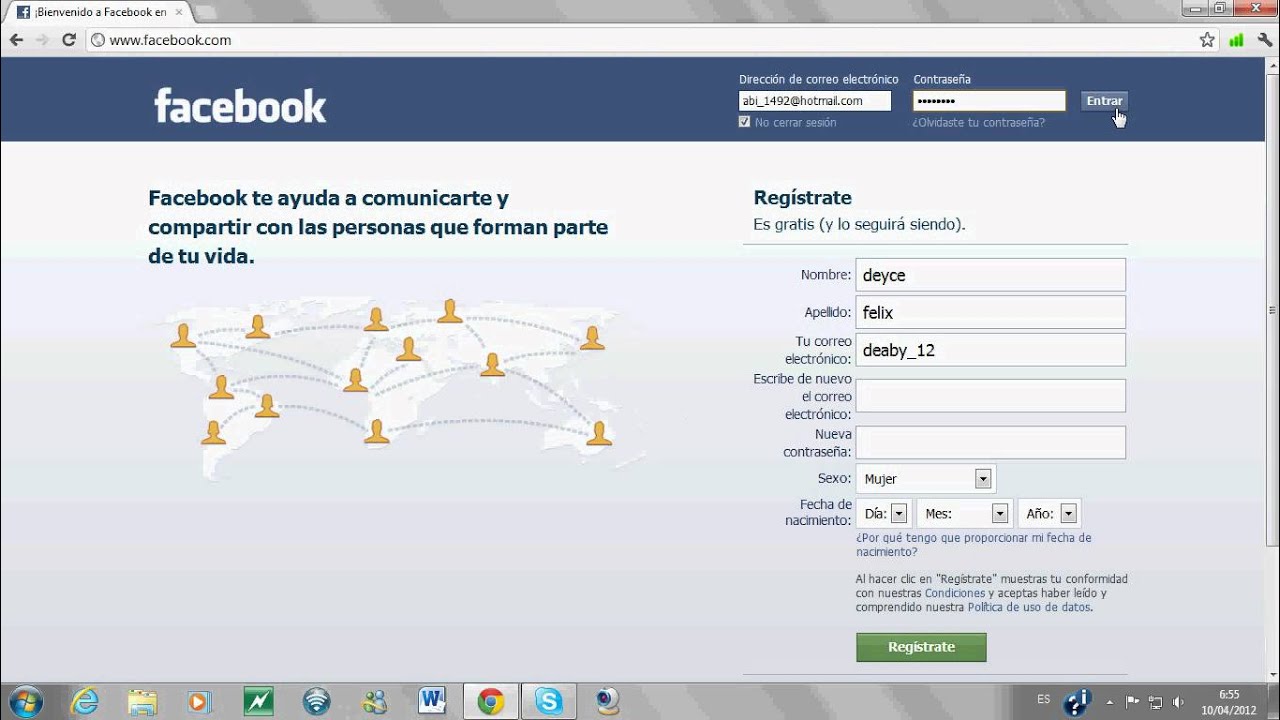Open '¿Olvidaste tu contraseña?' link
This screenshot has height=720, width=1280.
(979, 122)
